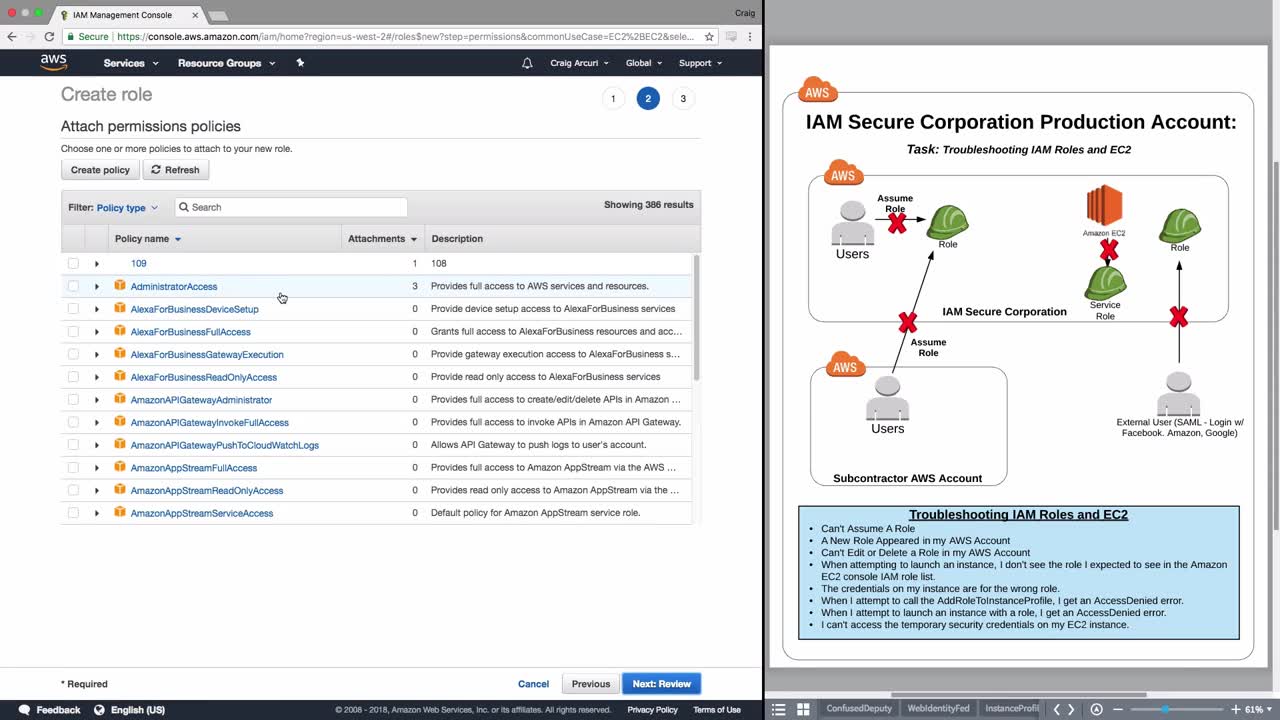Sort by Policy name column header
The width and height of the screenshot is (1280, 720).
click(x=148, y=239)
